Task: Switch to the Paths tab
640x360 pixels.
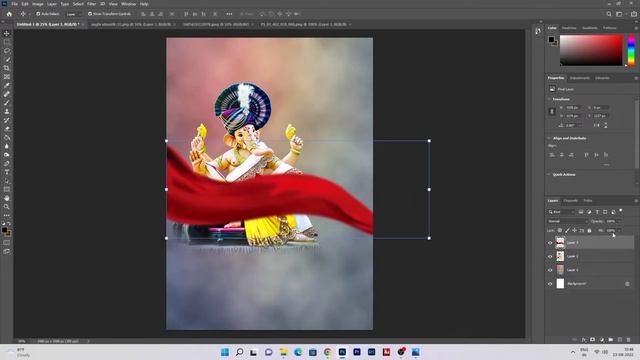Action: tap(588, 201)
